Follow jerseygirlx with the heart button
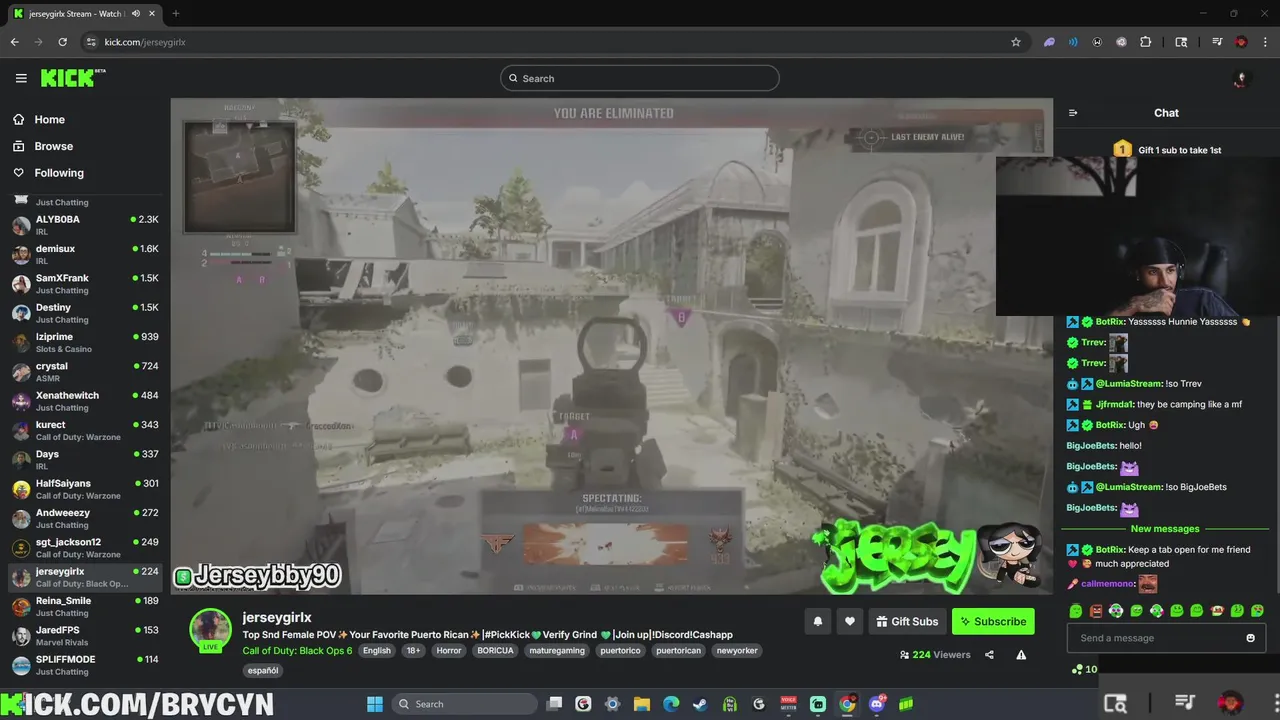 (849, 621)
